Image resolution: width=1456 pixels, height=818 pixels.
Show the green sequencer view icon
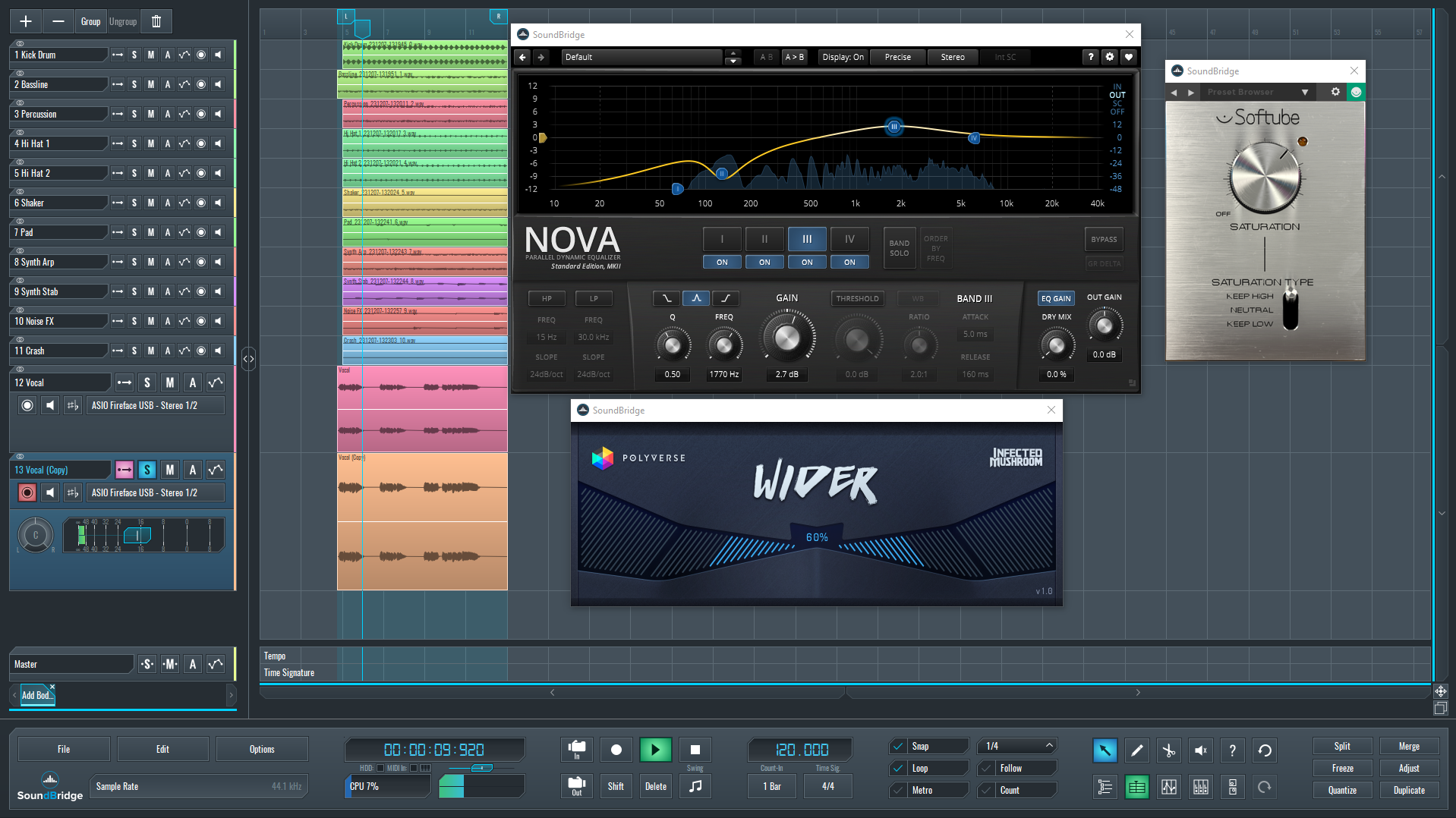click(1136, 787)
